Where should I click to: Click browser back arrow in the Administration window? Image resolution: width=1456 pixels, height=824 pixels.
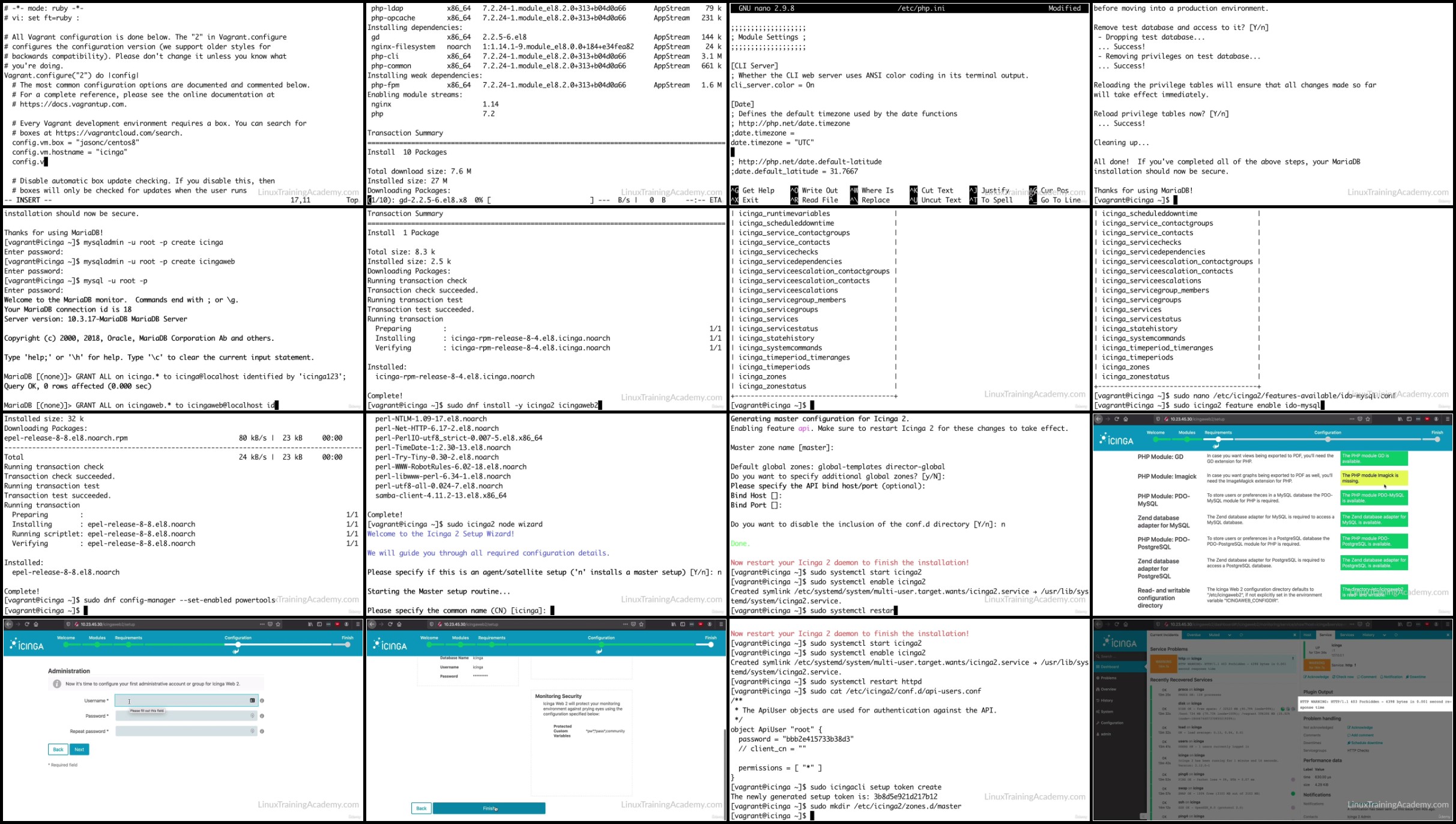coord(8,624)
